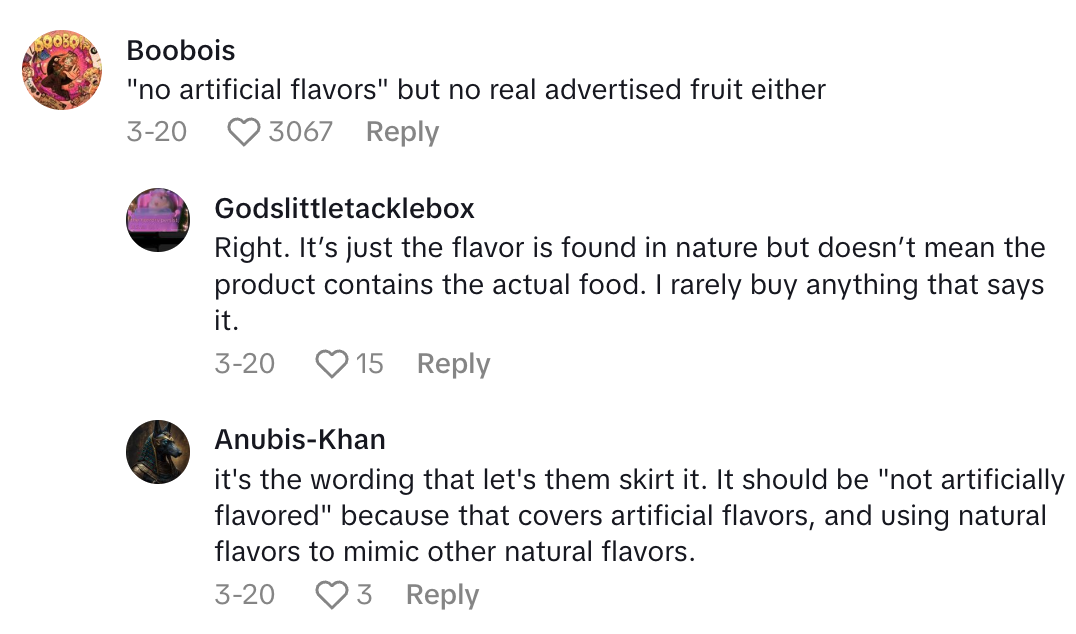Tap the heart on Godslittletacklebox's reply
The width and height of the screenshot is (1076, 634).
[331, 364]
